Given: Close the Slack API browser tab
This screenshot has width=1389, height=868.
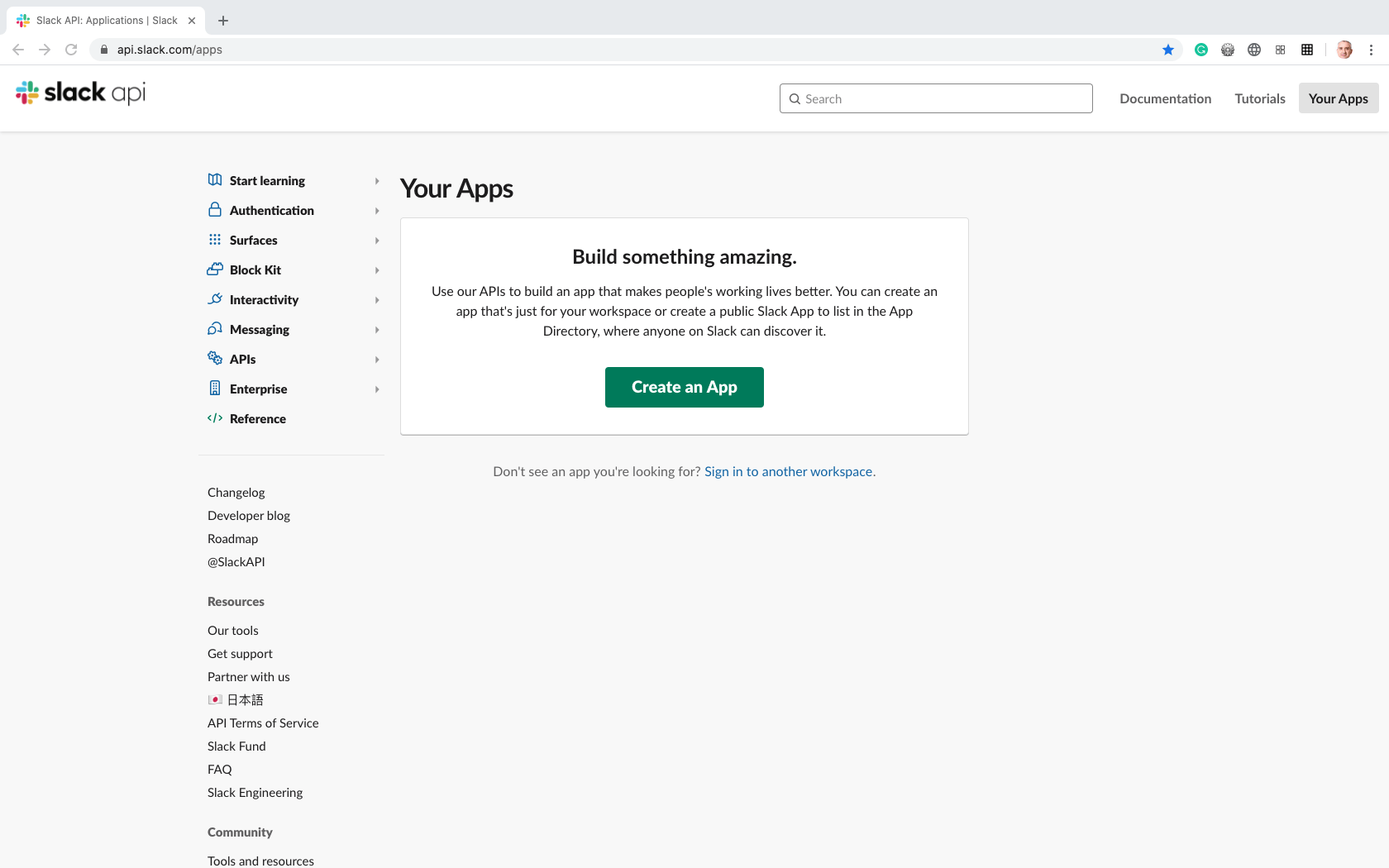Looking at the screenshot, I should [192, 21].
